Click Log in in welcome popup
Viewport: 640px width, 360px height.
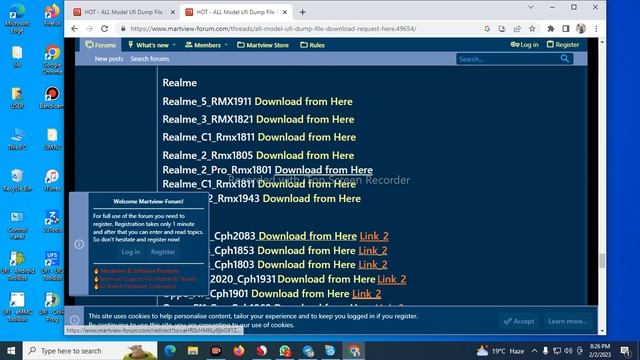point(131,252)
